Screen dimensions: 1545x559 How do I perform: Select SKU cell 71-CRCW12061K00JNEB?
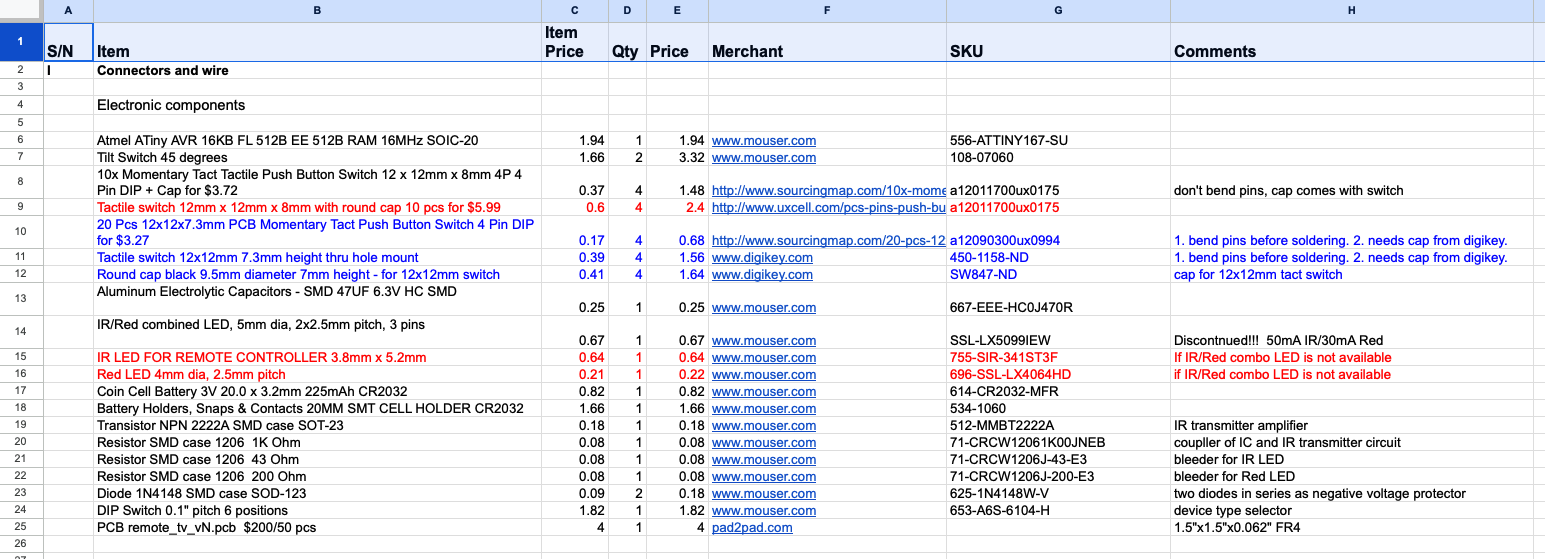(1058, 443)
